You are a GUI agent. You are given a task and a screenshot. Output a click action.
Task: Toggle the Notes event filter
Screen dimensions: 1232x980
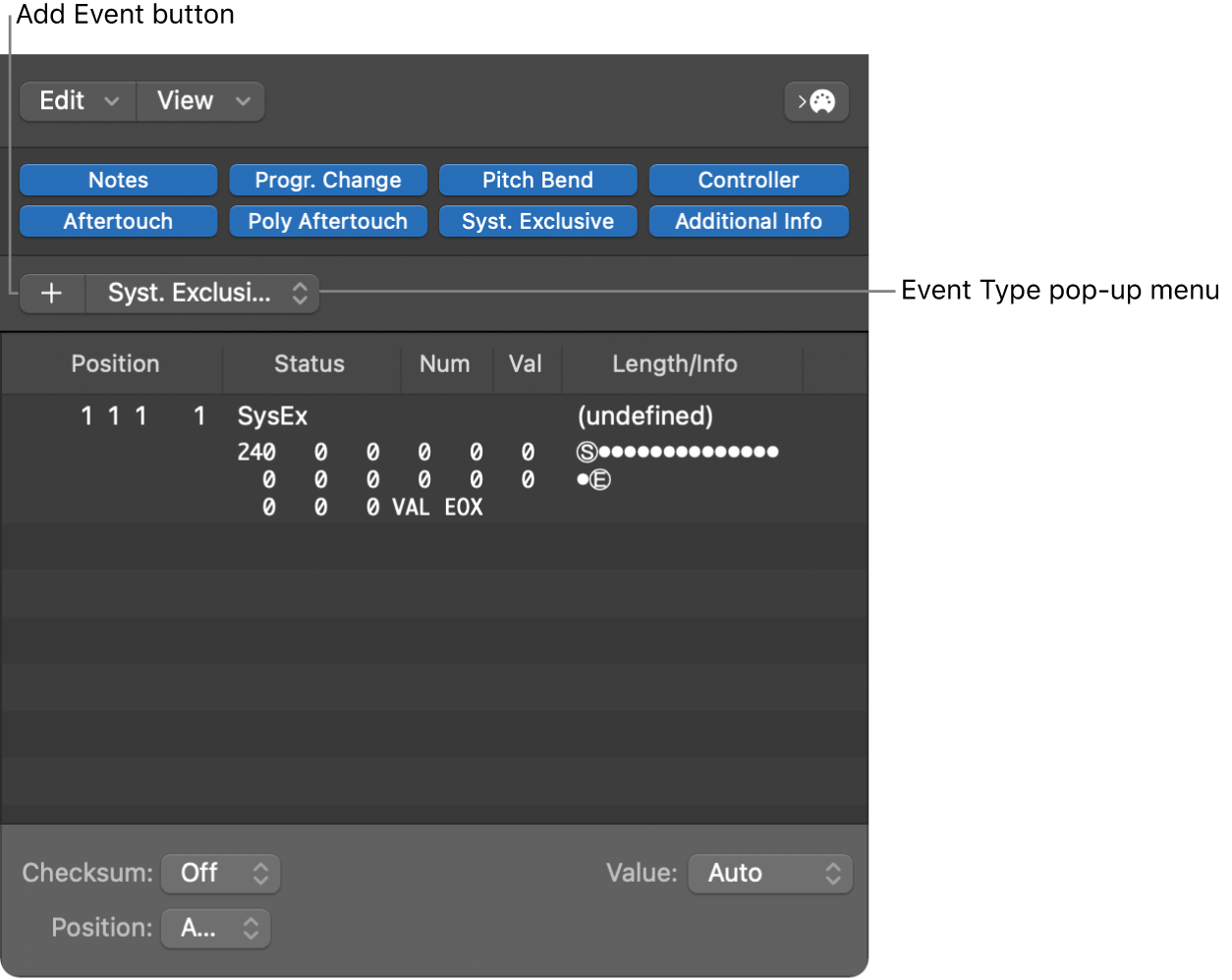[x=118, y=180]
